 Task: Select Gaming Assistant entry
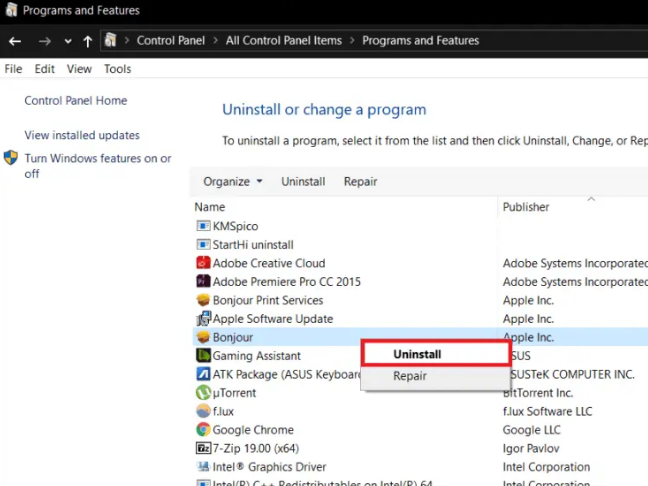click(257, 355)
